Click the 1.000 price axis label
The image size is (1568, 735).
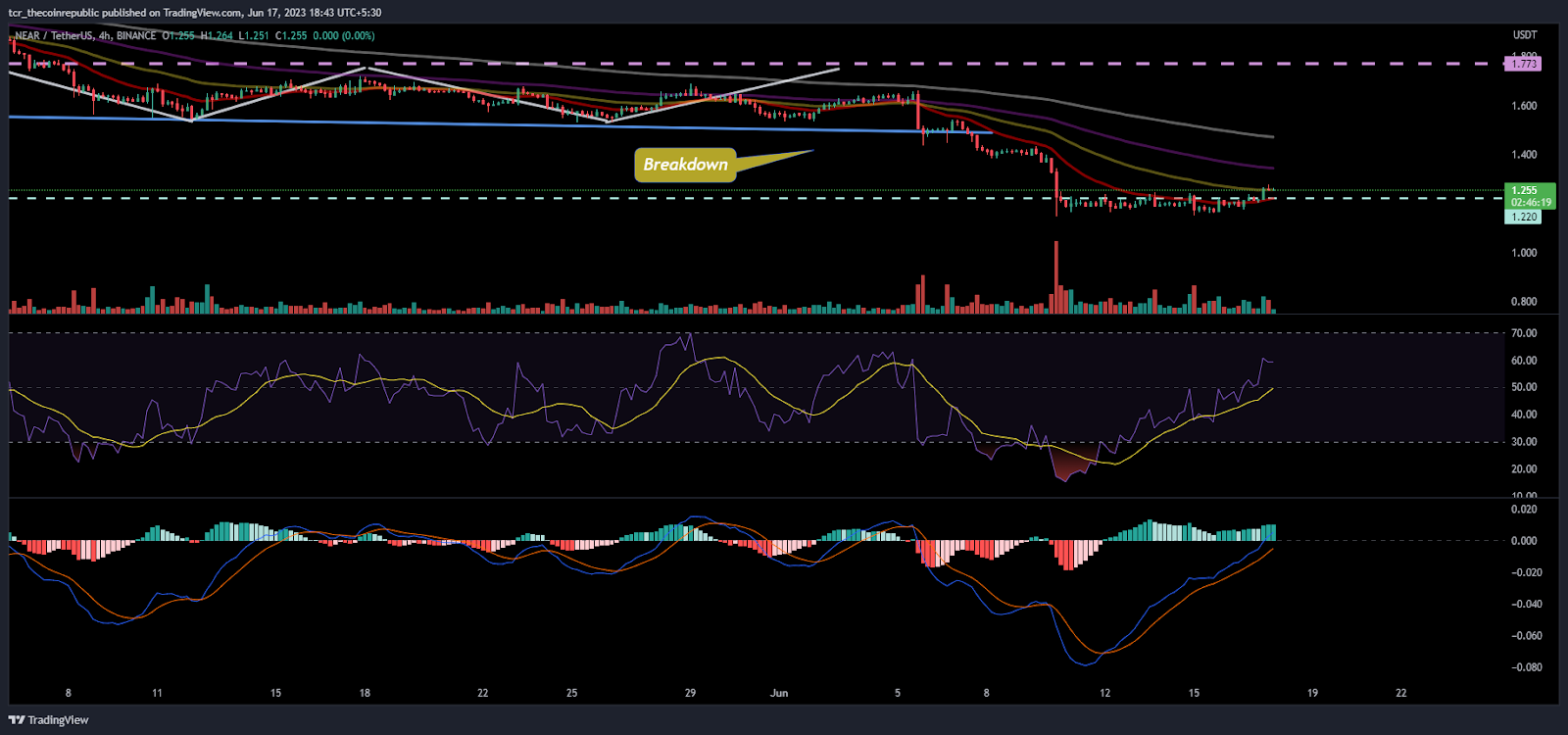coord(1524,253)
